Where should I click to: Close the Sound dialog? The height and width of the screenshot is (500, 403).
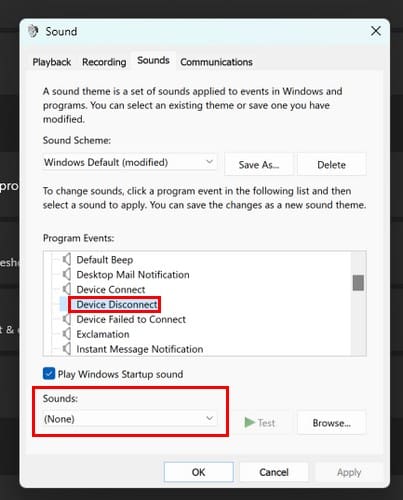376,31
